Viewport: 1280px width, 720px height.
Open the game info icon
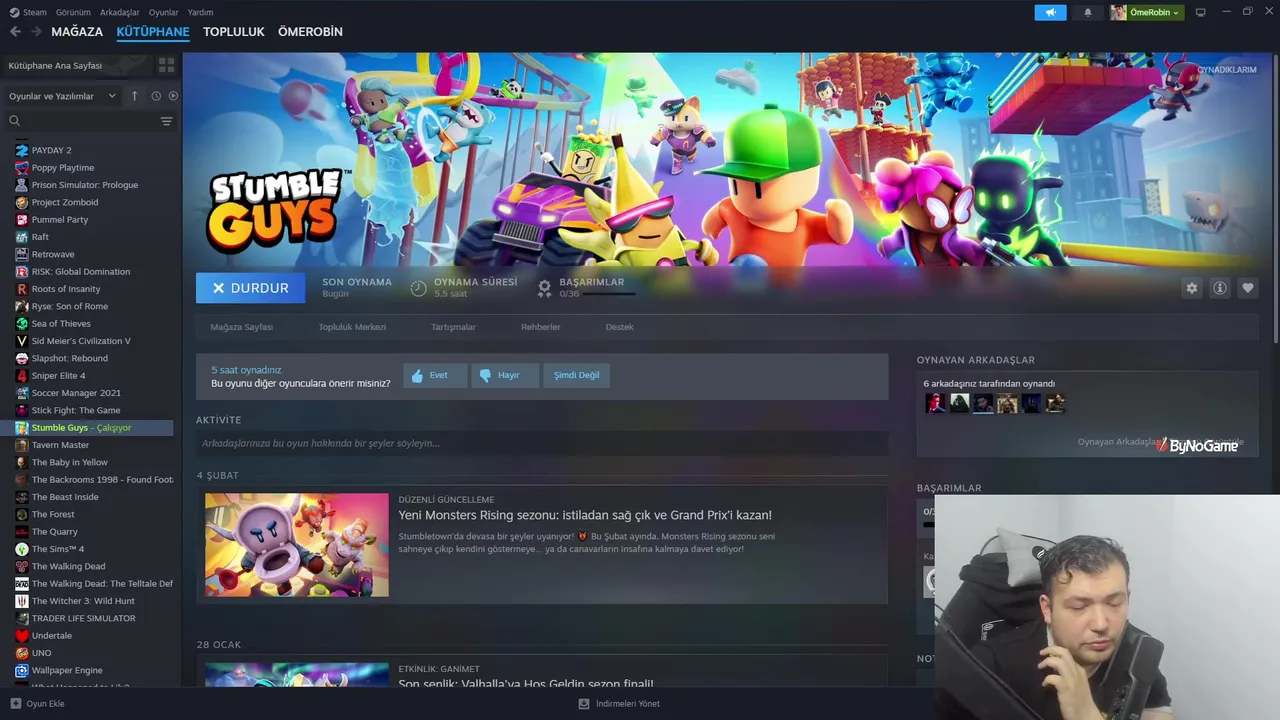click(1220, 288)
